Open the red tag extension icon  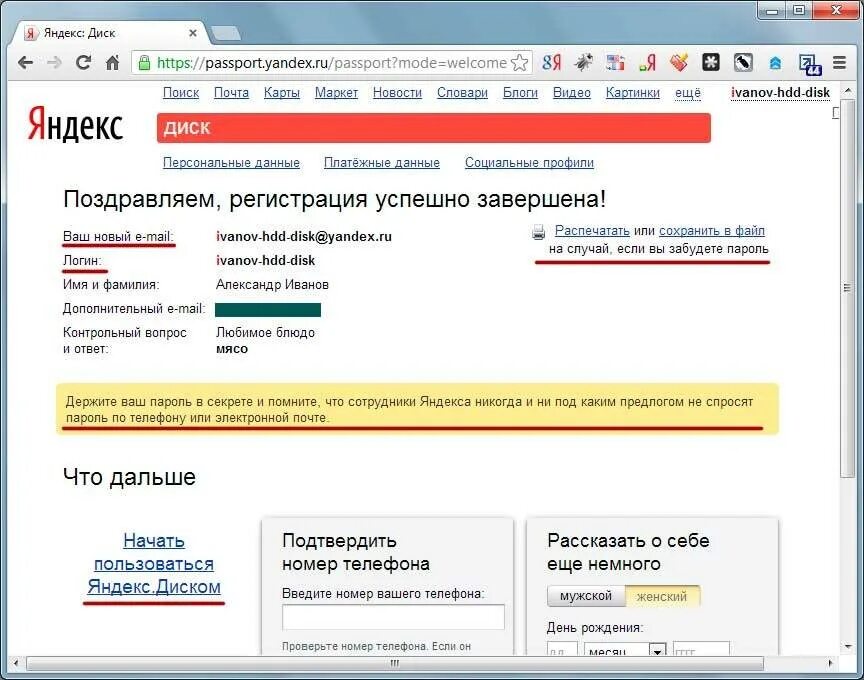click(679, 63)
